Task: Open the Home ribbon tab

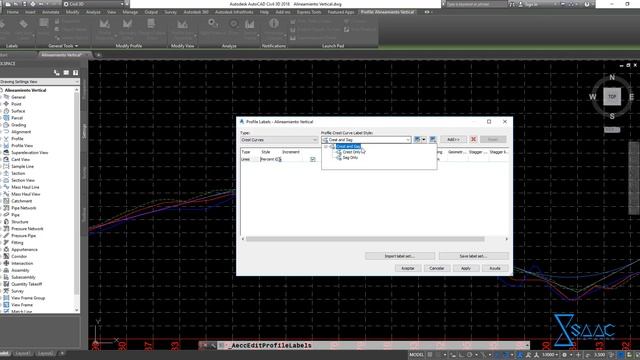Action: pos(12,12)
